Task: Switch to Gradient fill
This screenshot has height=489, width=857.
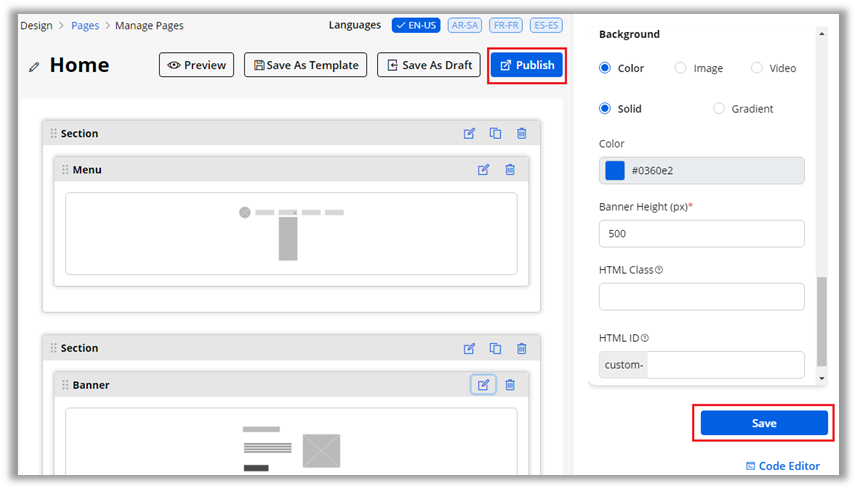Action: pos(719,109)
